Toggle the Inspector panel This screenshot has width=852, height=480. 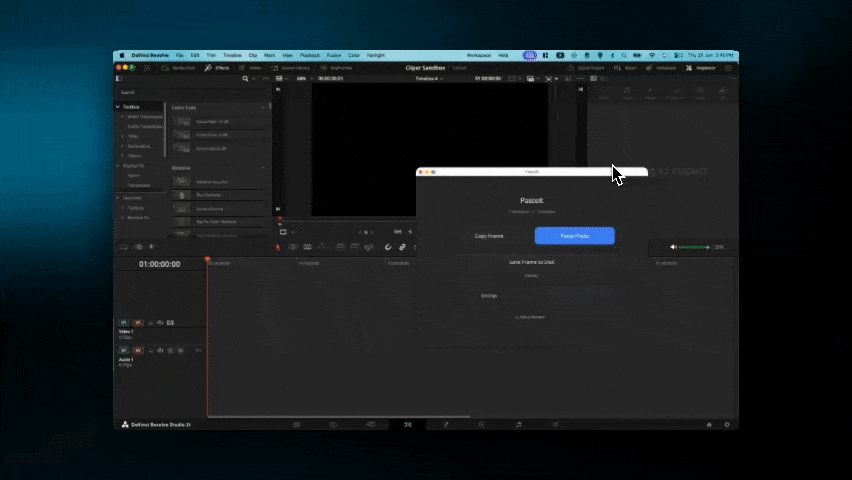tap(701, 68)
